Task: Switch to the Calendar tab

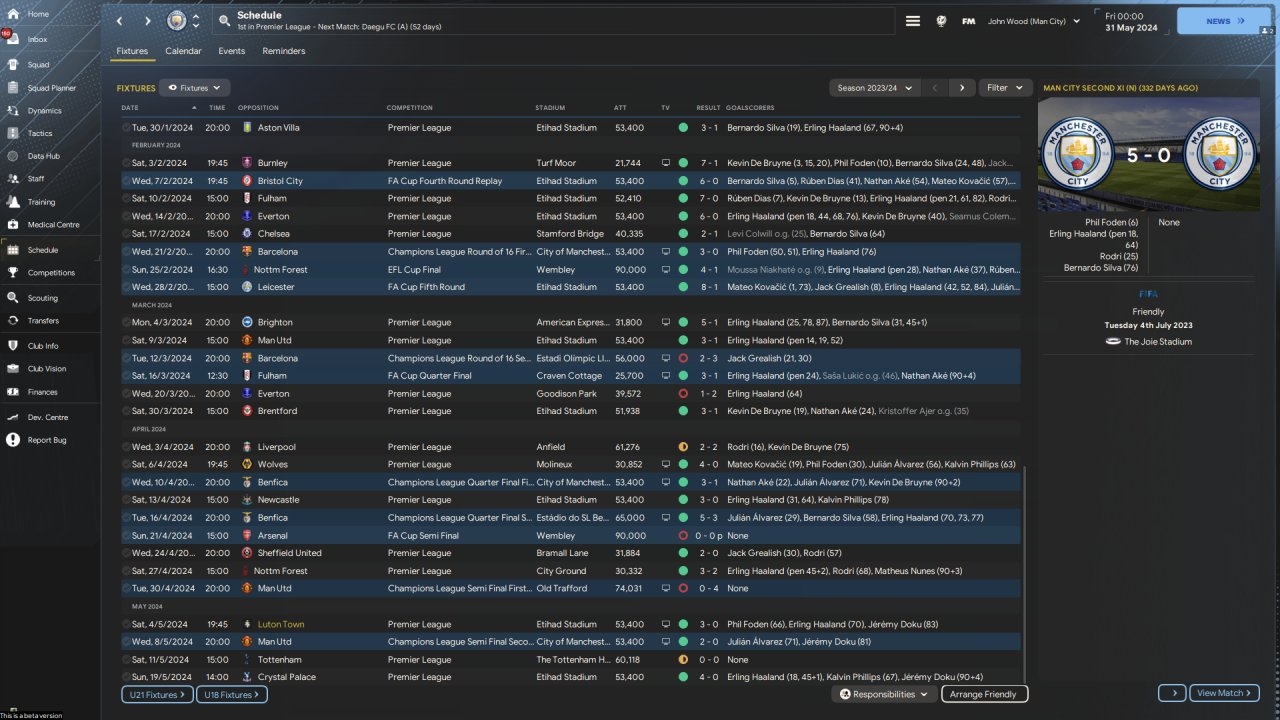Action: click(183, 51)
